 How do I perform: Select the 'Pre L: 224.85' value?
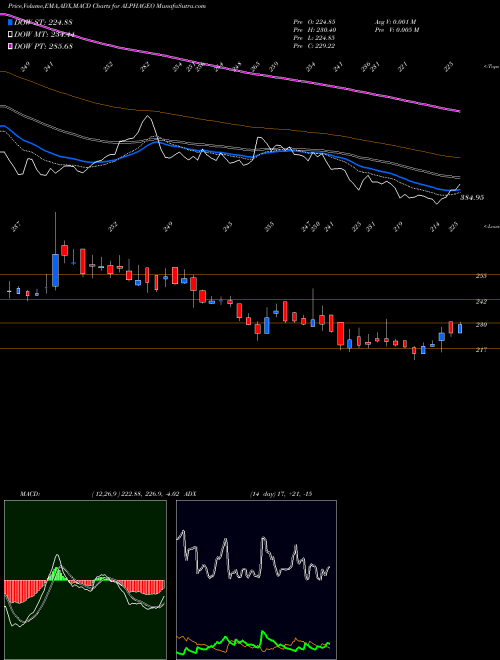[x=314, y=38]
